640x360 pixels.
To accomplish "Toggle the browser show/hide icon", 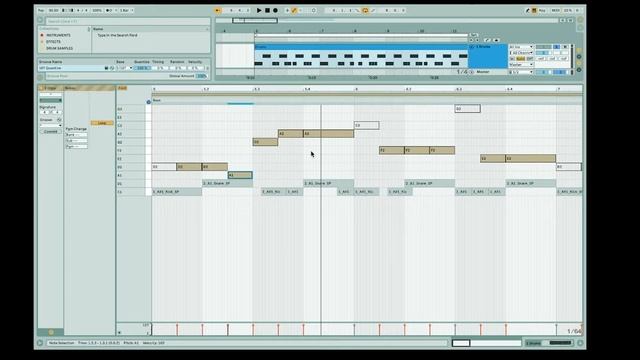I will [x=40, y=20].
